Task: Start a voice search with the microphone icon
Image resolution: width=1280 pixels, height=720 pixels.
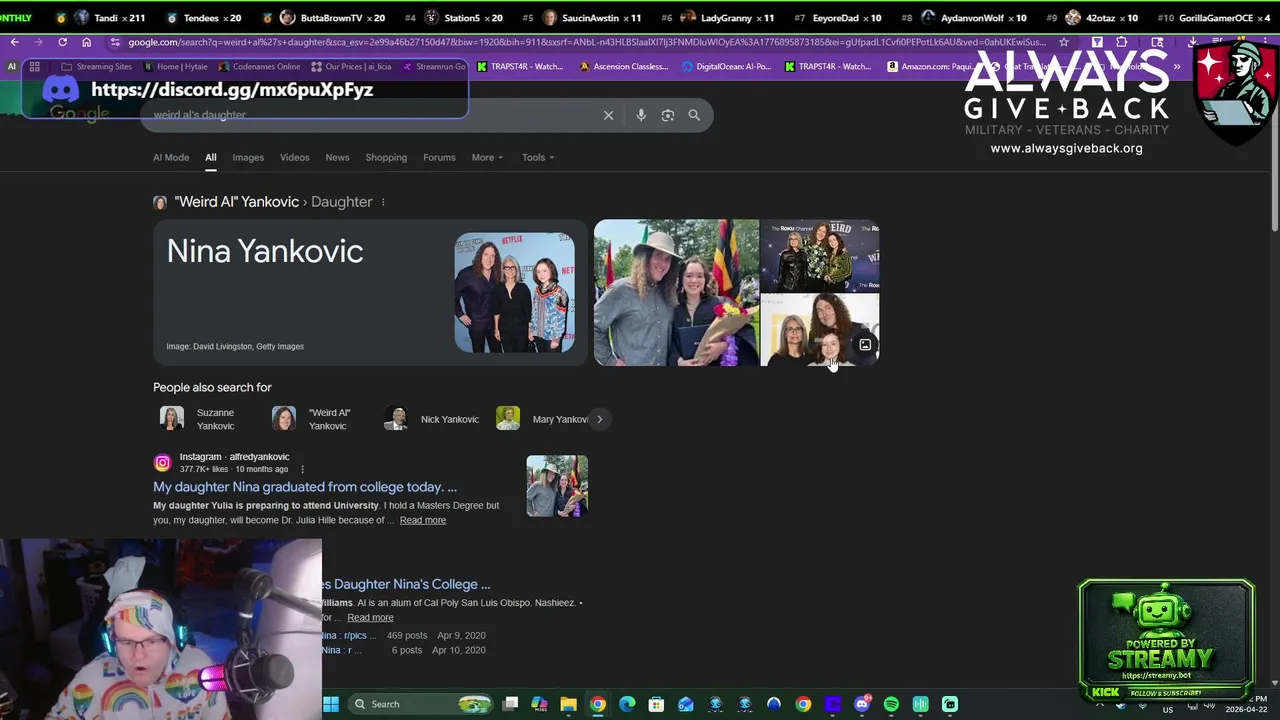Action: [x=641, y=115]
